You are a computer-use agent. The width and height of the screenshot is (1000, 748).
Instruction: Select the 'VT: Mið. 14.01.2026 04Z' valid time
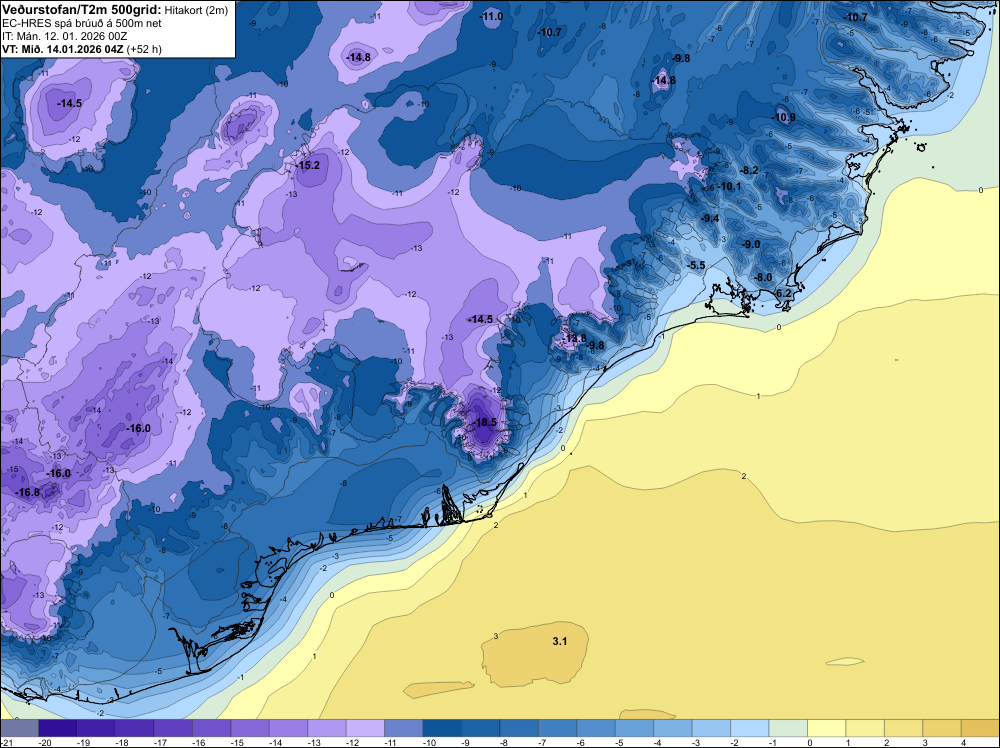pos(63,49)
